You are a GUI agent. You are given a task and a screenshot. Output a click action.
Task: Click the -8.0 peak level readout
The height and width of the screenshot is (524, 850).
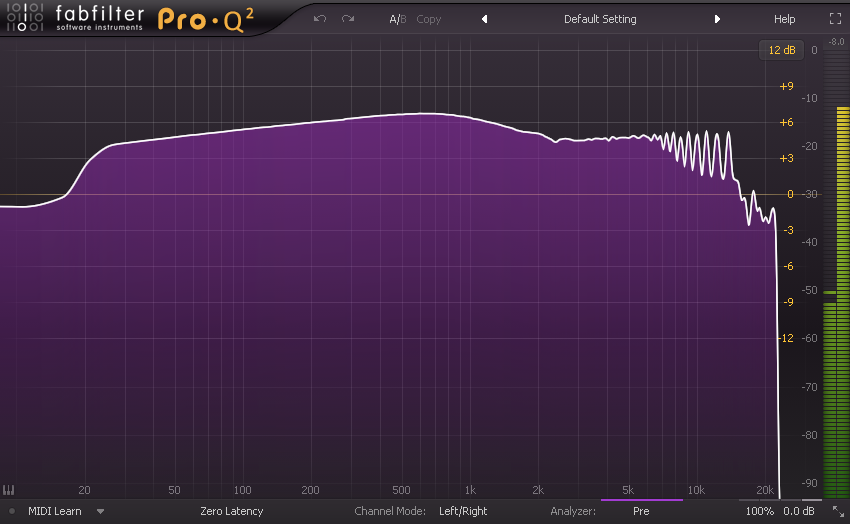pos(836,42)
